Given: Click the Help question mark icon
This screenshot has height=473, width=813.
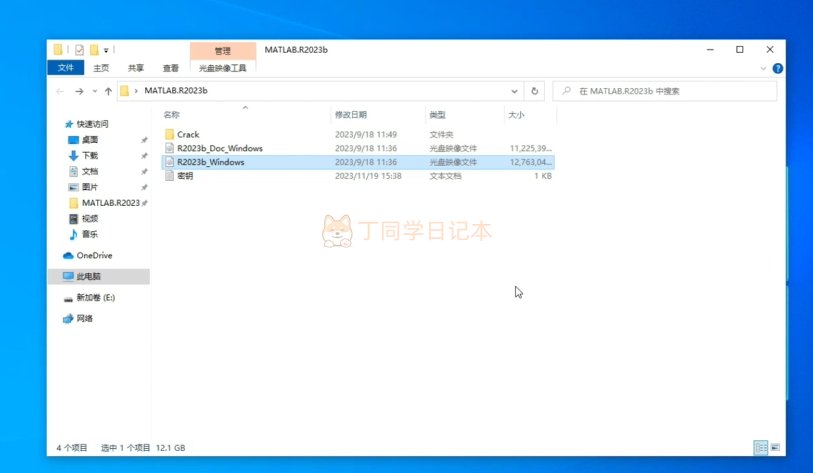Looking at the screenshot, I should 777,68.
